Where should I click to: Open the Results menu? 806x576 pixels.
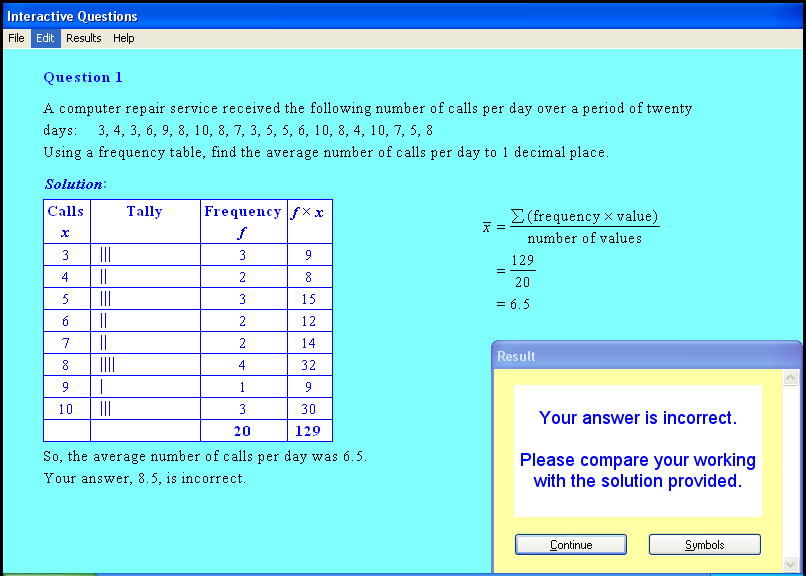pos(84,38)
